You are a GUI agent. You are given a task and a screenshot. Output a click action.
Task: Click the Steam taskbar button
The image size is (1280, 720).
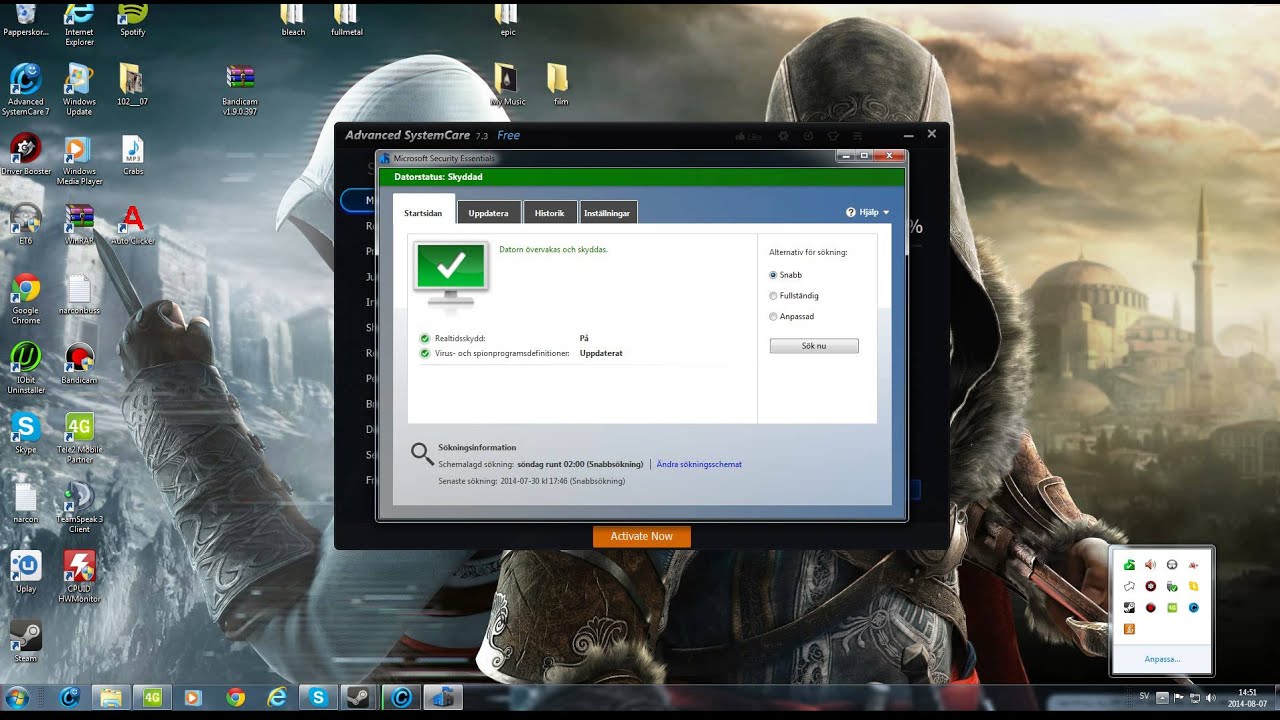coord(360,697)
